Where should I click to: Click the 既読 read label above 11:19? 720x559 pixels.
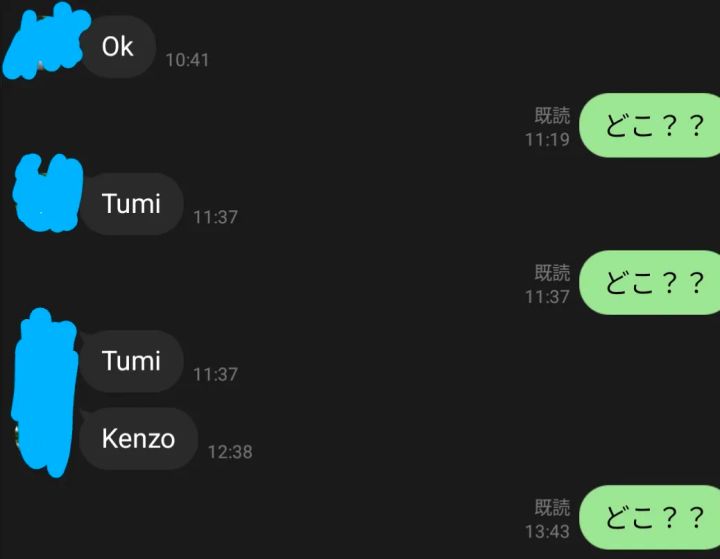pos(551,116)
